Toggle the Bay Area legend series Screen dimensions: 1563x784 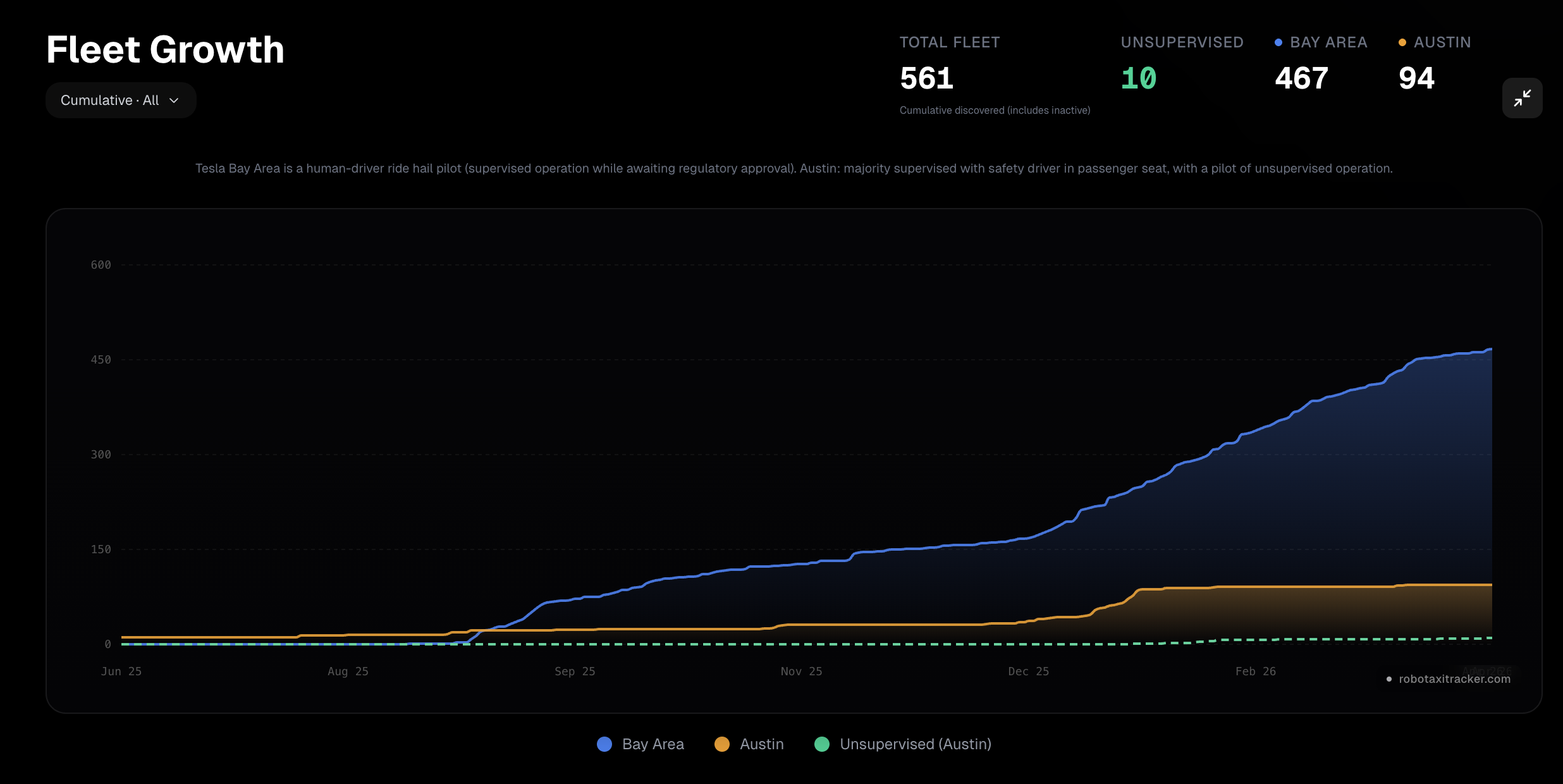653,744
